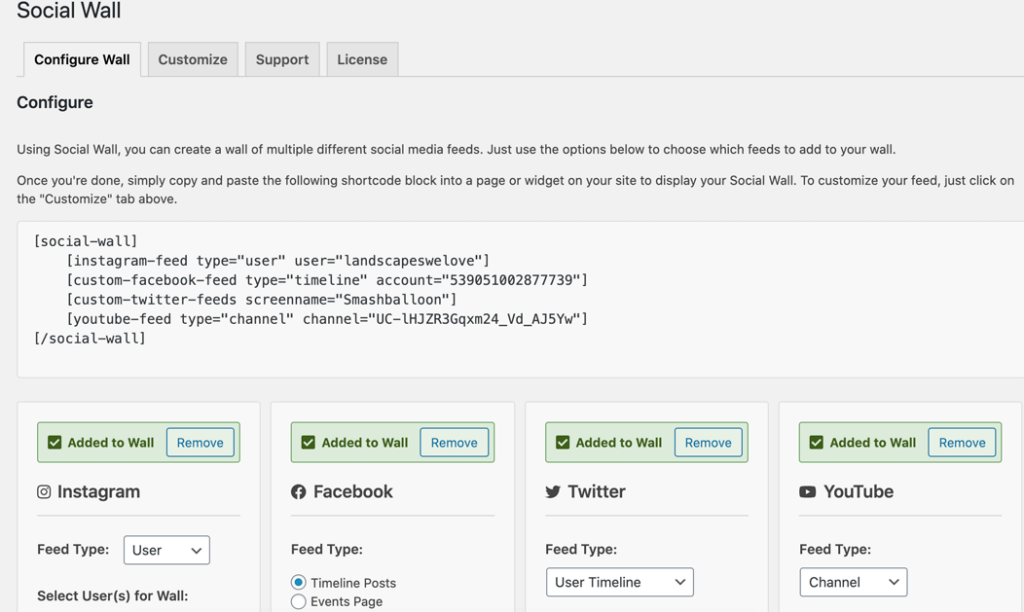Remove YouTube from the wall
The width and height of the screenshot is (1024, 612).
962,442
